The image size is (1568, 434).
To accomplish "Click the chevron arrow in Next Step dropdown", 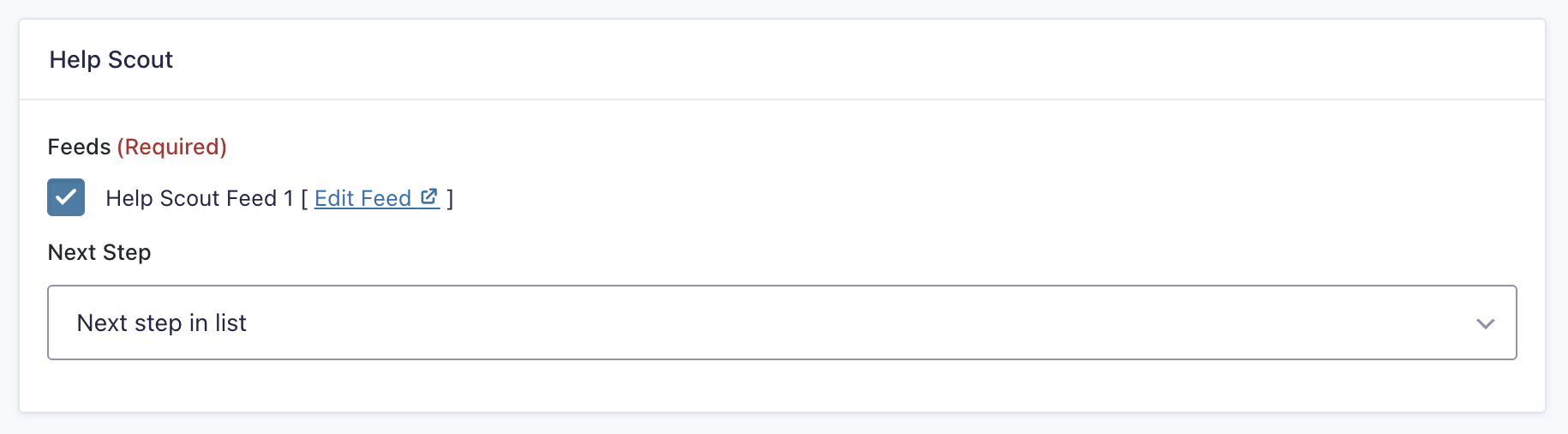I will (1485, 323).
